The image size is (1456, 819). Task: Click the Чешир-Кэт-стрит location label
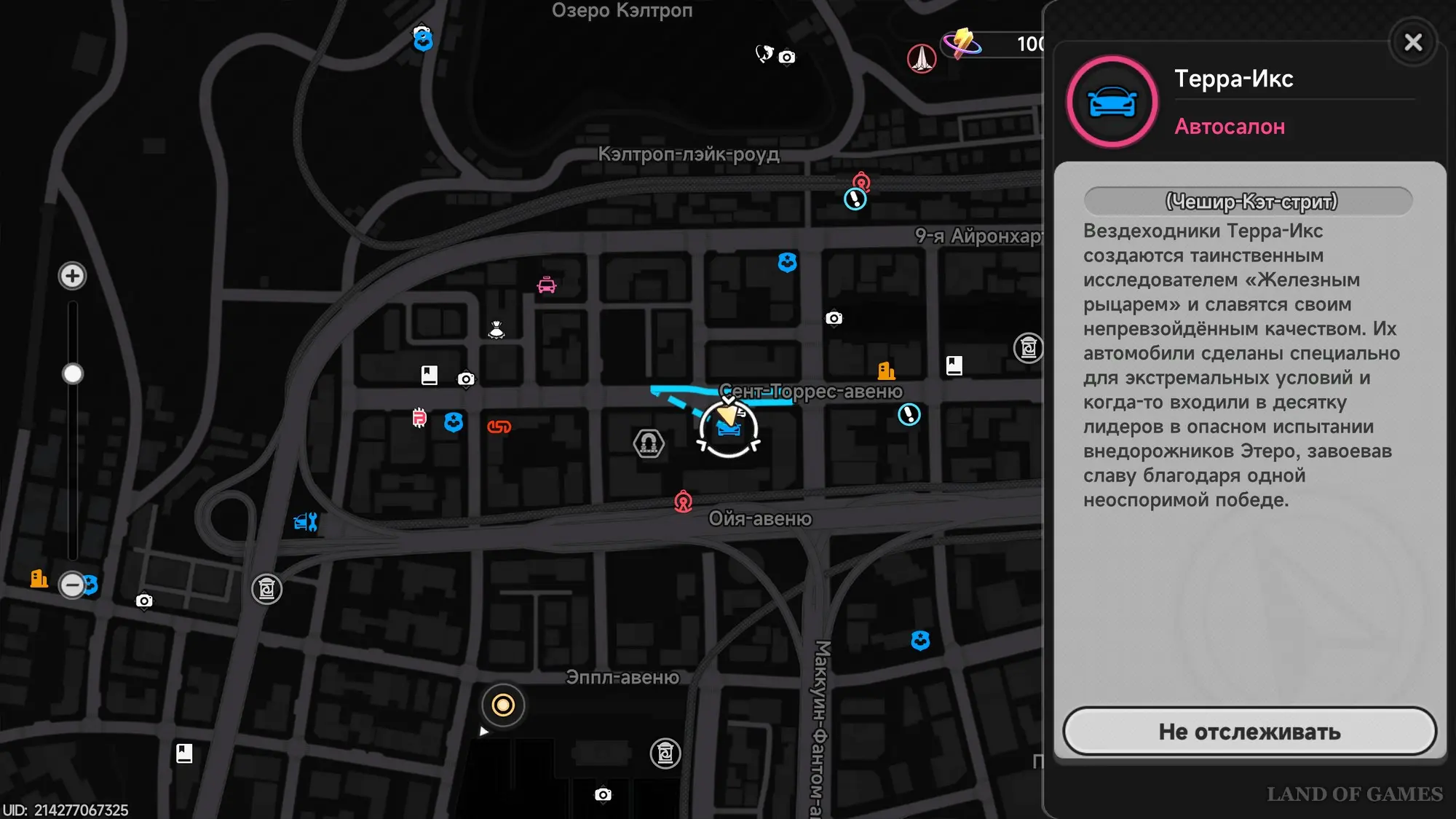point(1250,202)
